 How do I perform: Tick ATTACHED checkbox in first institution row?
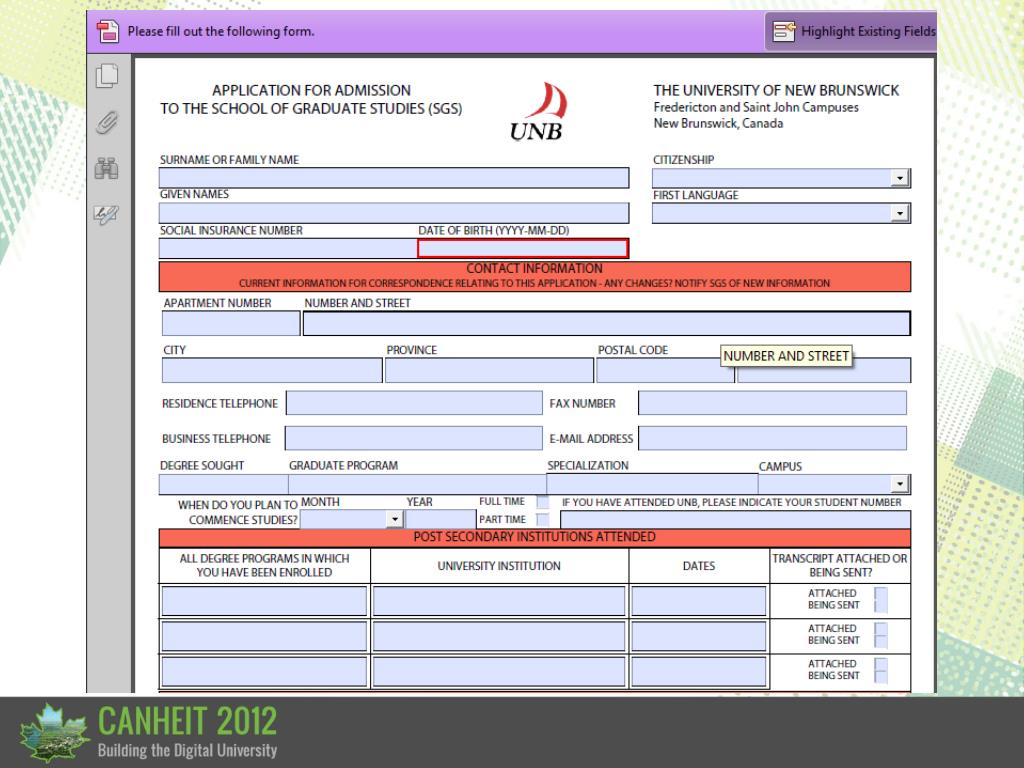881,593
